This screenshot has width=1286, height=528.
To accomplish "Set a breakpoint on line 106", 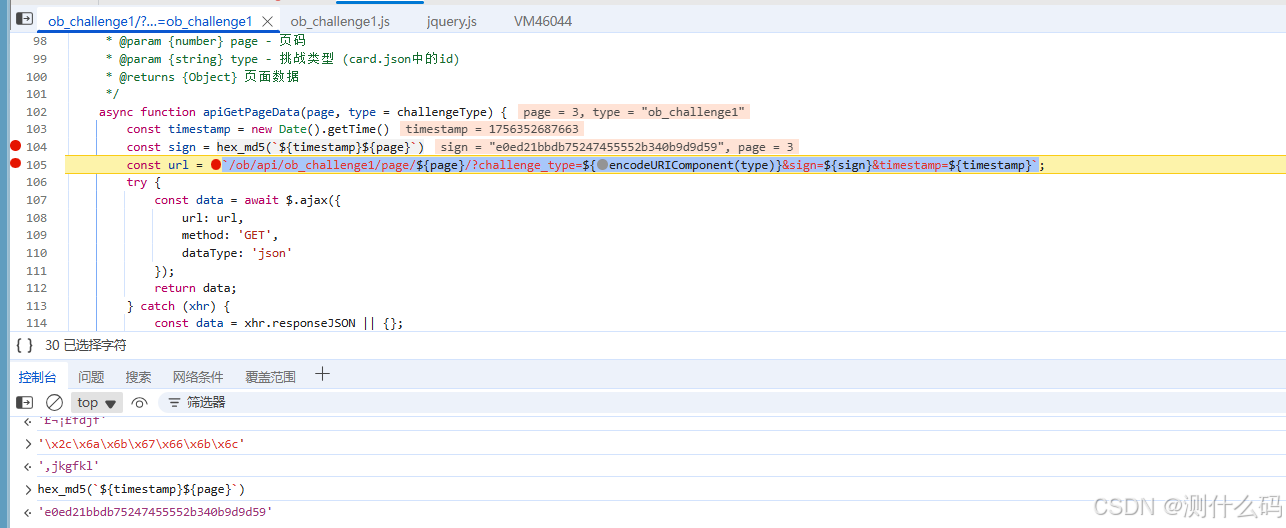I will coord(37,182).
